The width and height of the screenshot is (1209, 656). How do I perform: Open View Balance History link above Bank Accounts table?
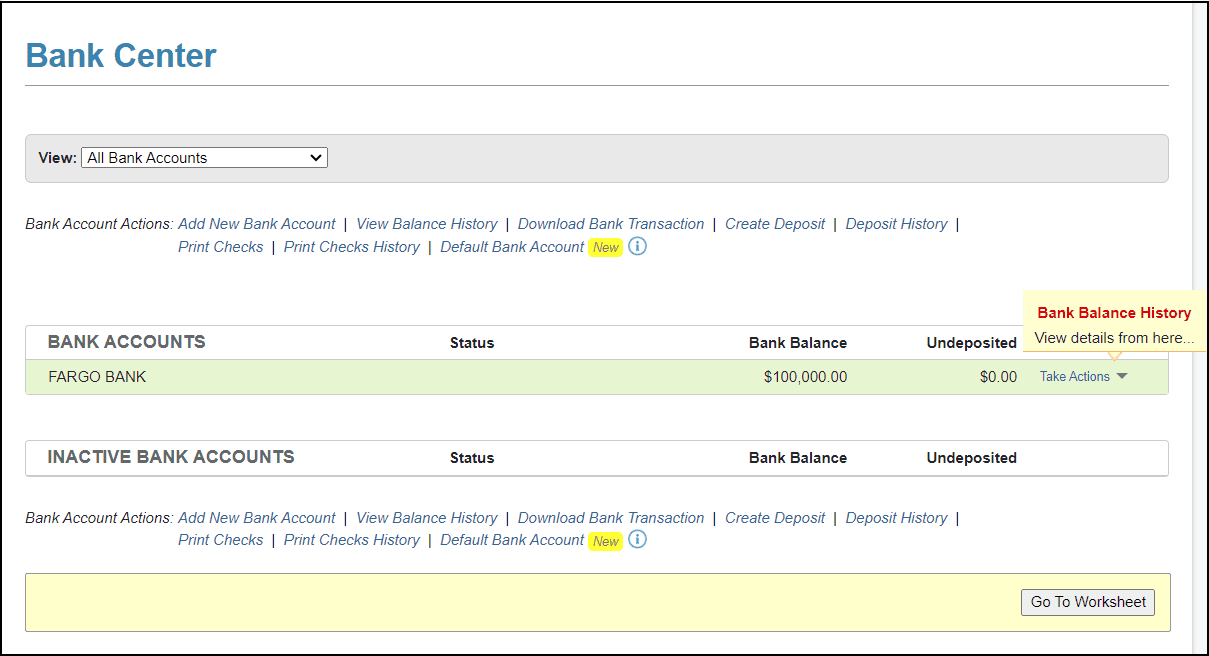(426, 224)
